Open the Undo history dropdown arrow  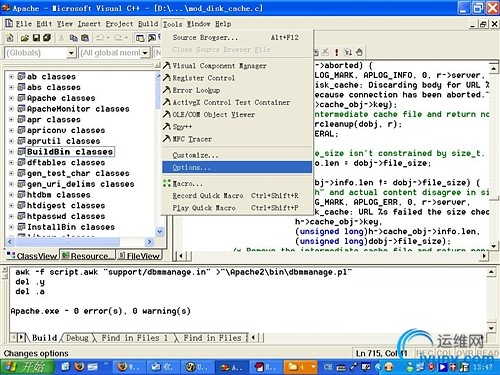(108, 38)
